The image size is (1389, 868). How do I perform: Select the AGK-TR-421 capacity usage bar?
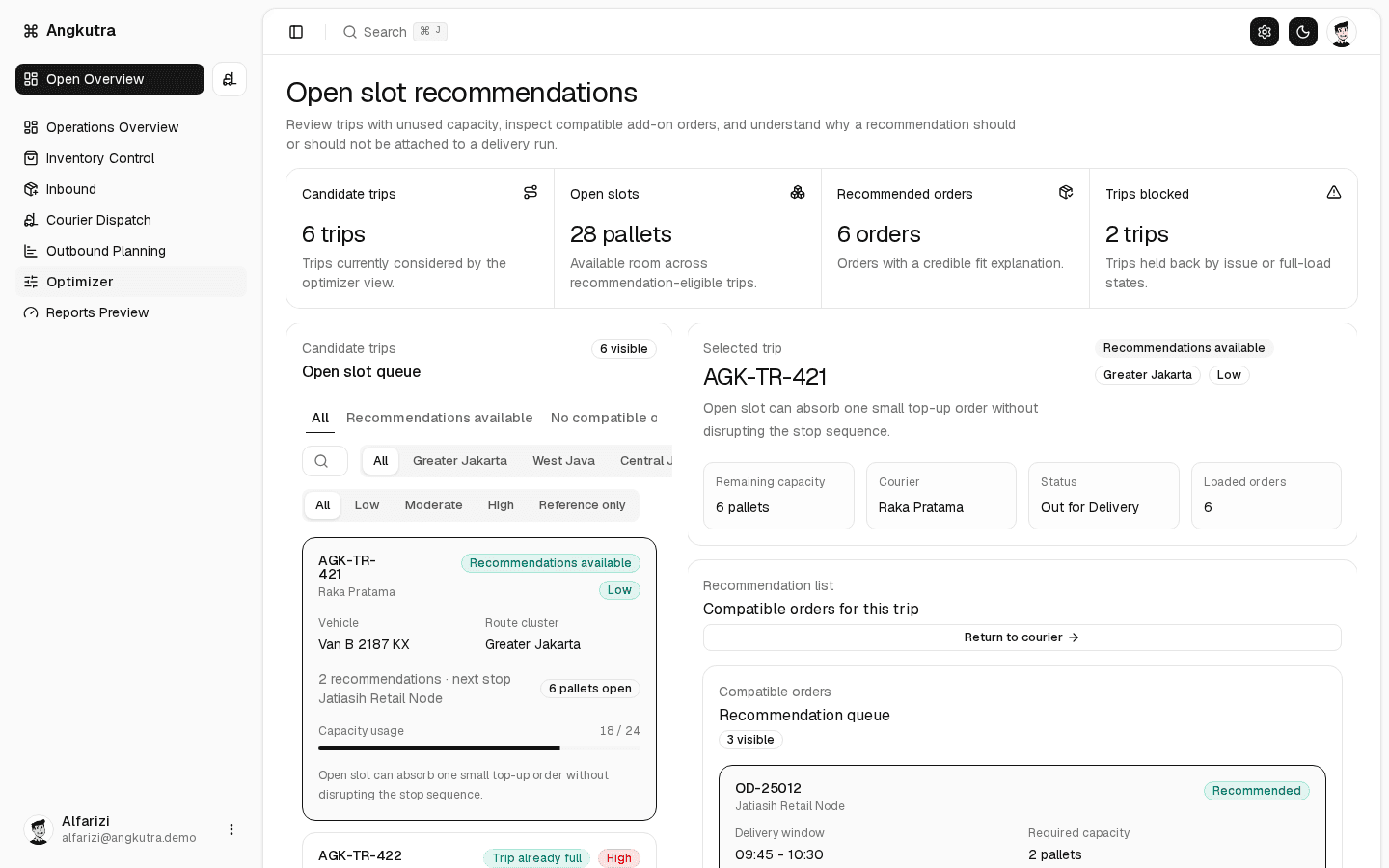479,748
